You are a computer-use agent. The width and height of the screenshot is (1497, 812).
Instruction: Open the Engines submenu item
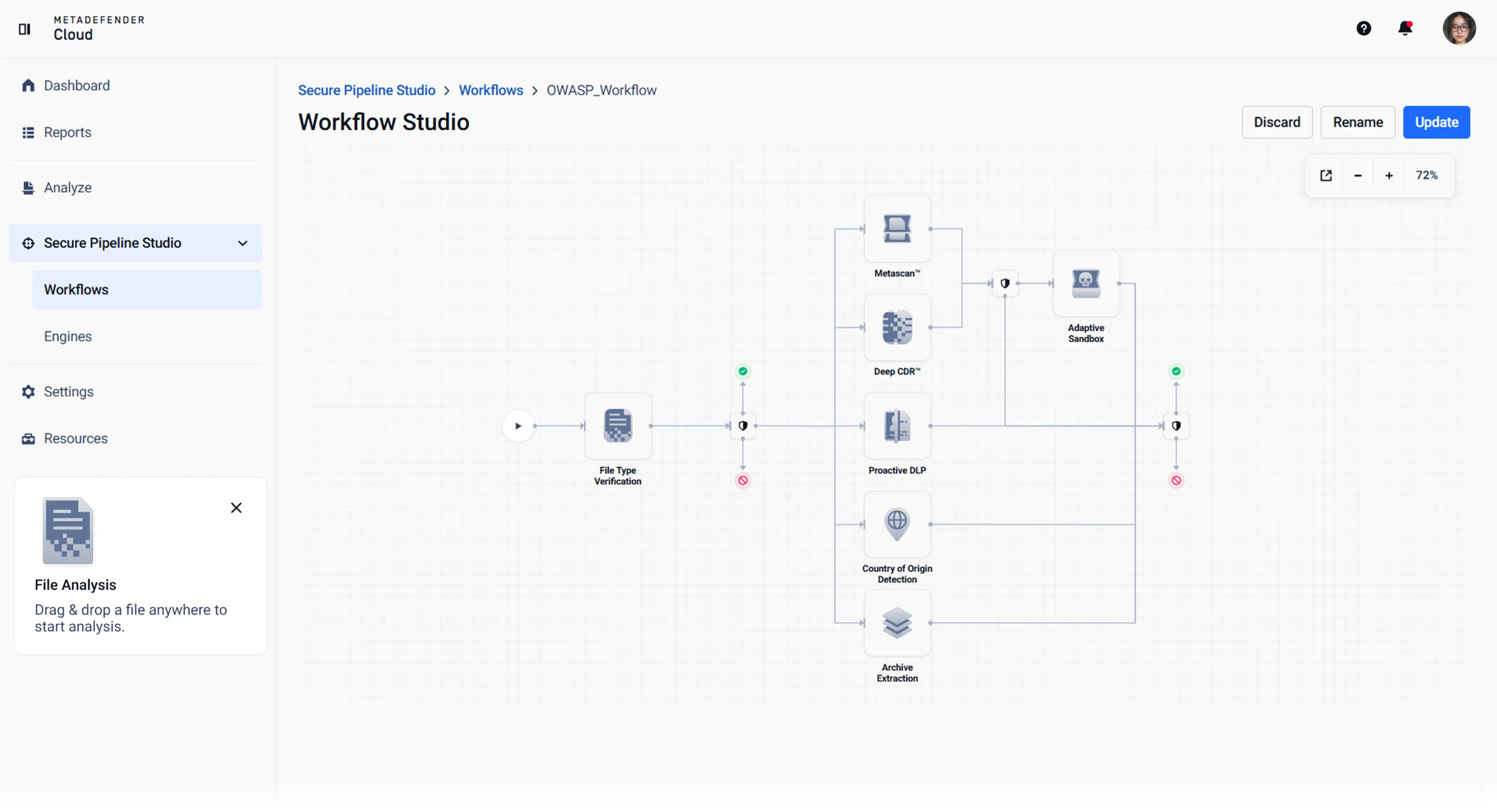[68, 336]
